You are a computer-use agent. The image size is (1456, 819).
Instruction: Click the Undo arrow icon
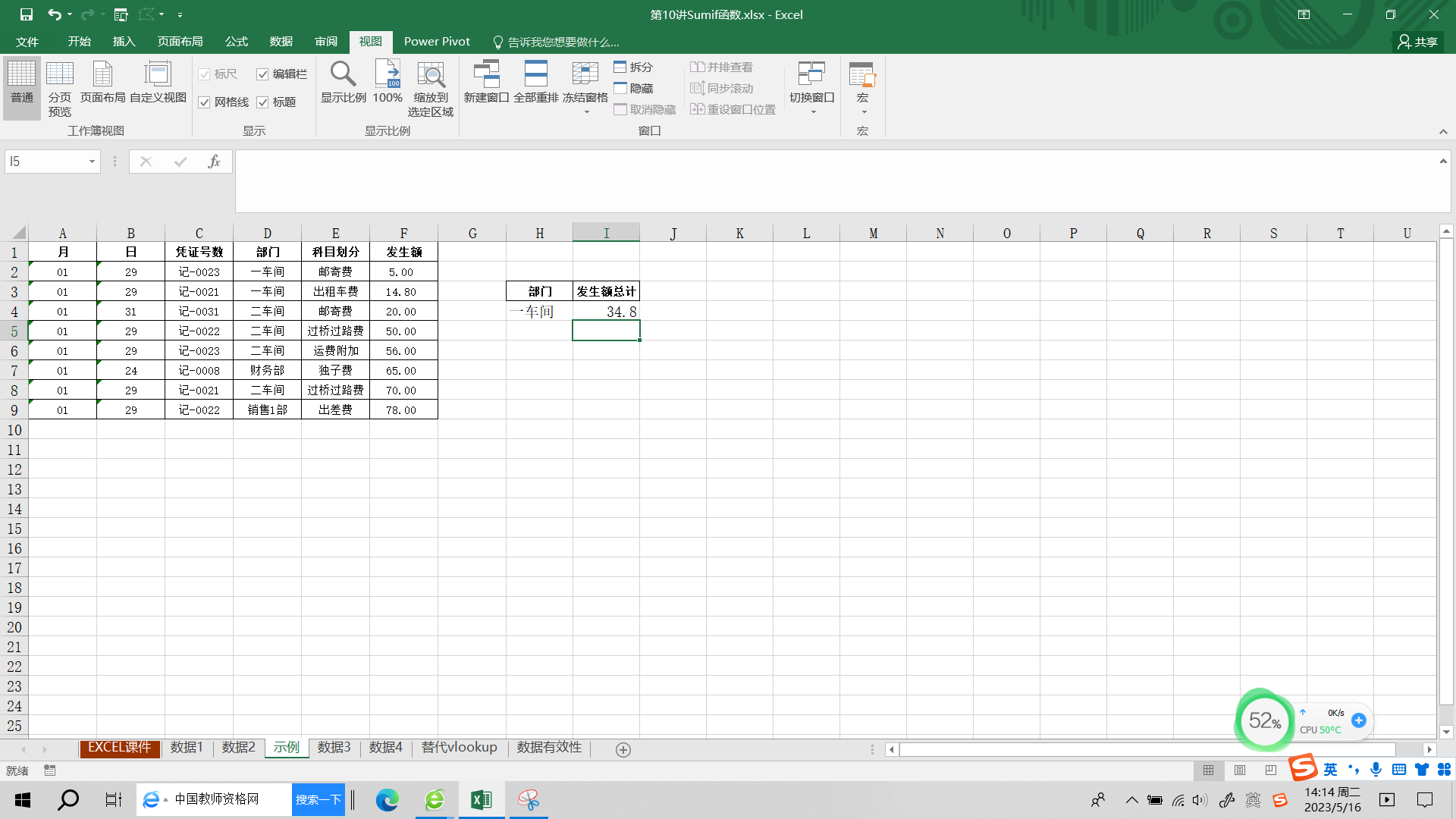tap(54, 14)
